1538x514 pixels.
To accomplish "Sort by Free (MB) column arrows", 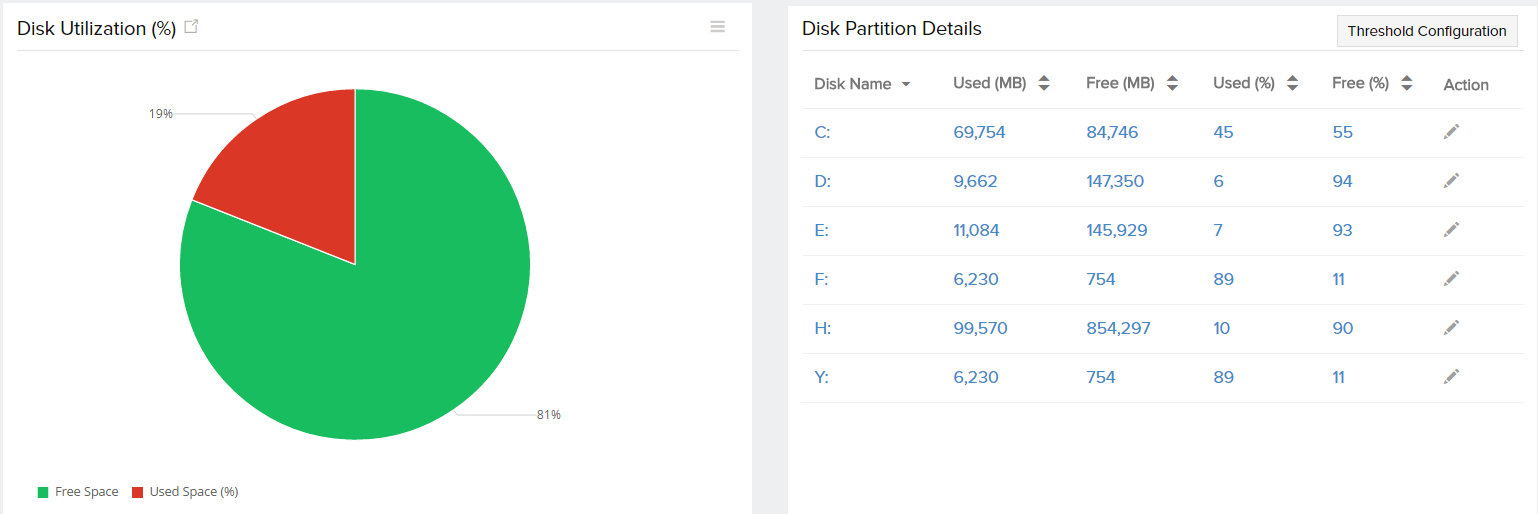I will (1172, 84).
